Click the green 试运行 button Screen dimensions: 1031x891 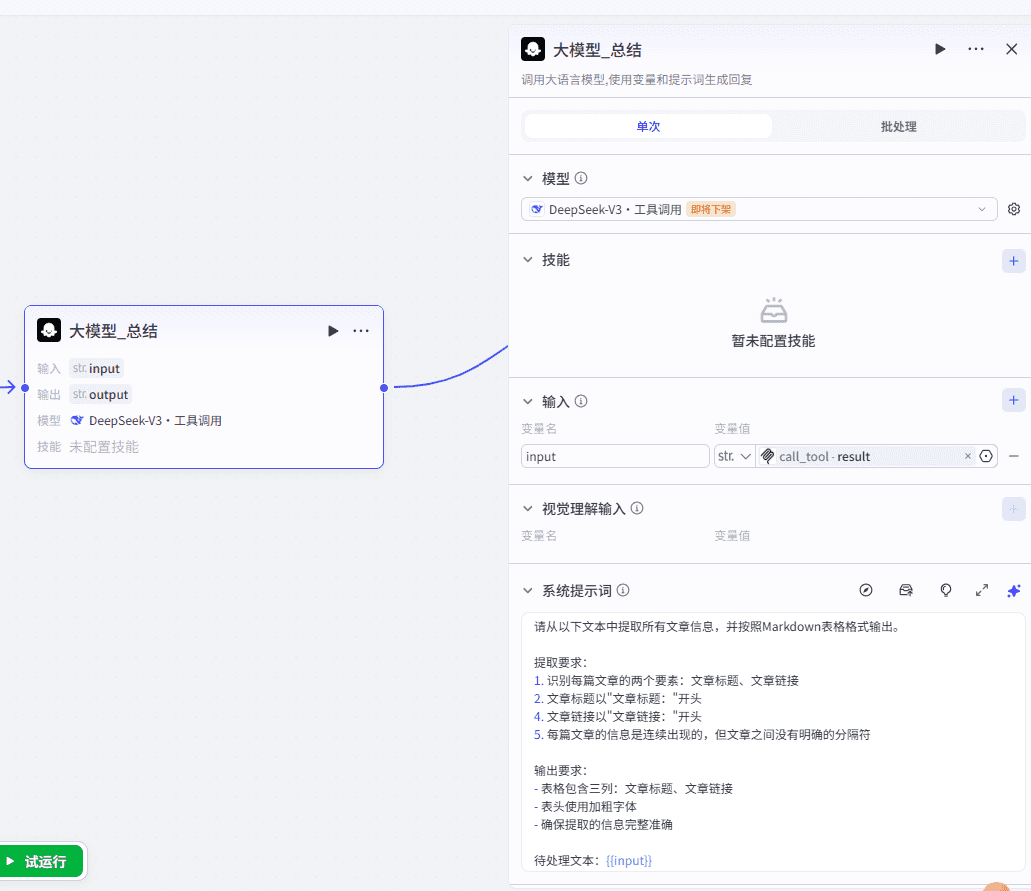coord(43,861)
